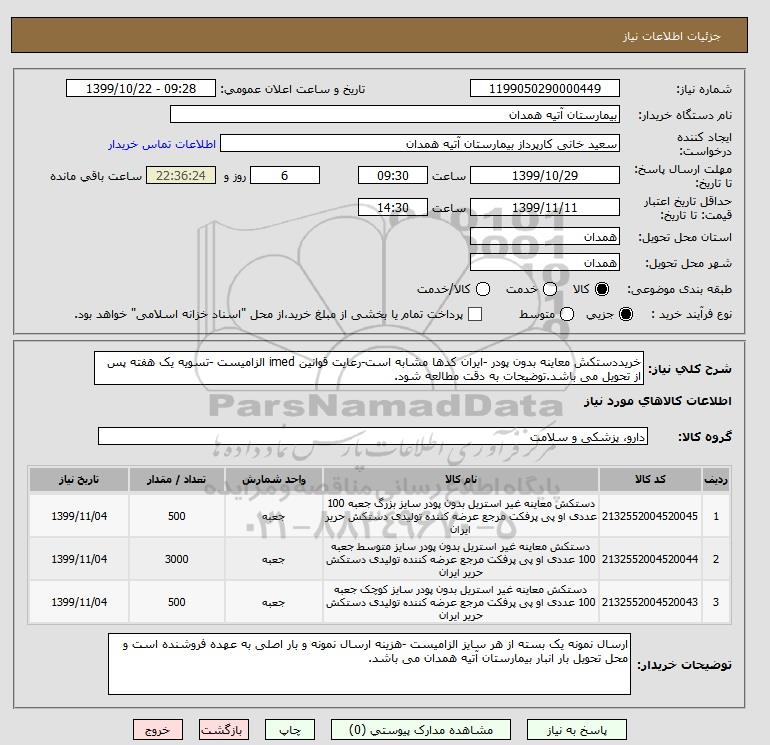Click the پاسخ به نیاز button
Viewport: 770px width, 745px height.
click(x=577, y=730)
